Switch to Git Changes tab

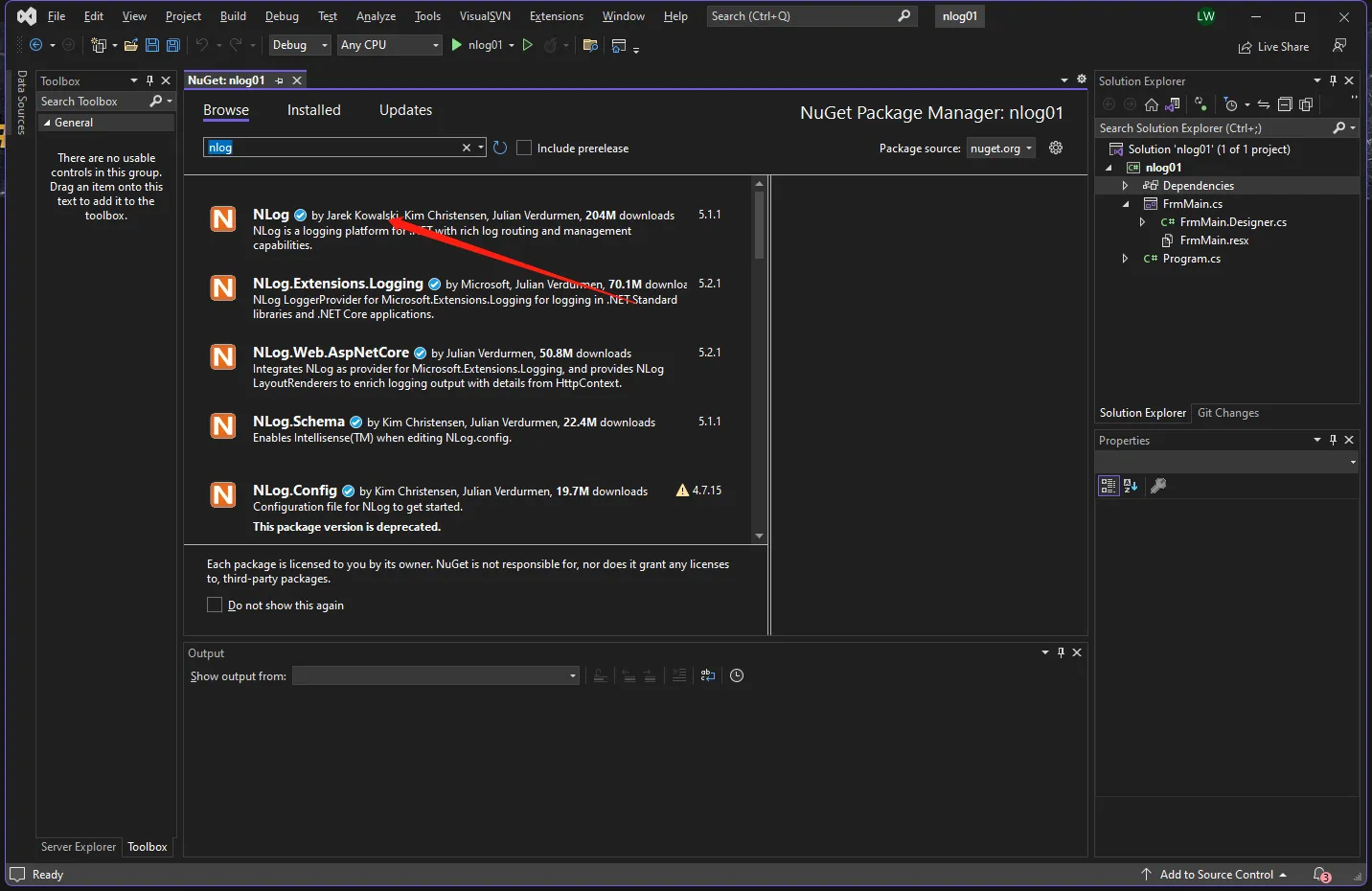(1228, 413)
